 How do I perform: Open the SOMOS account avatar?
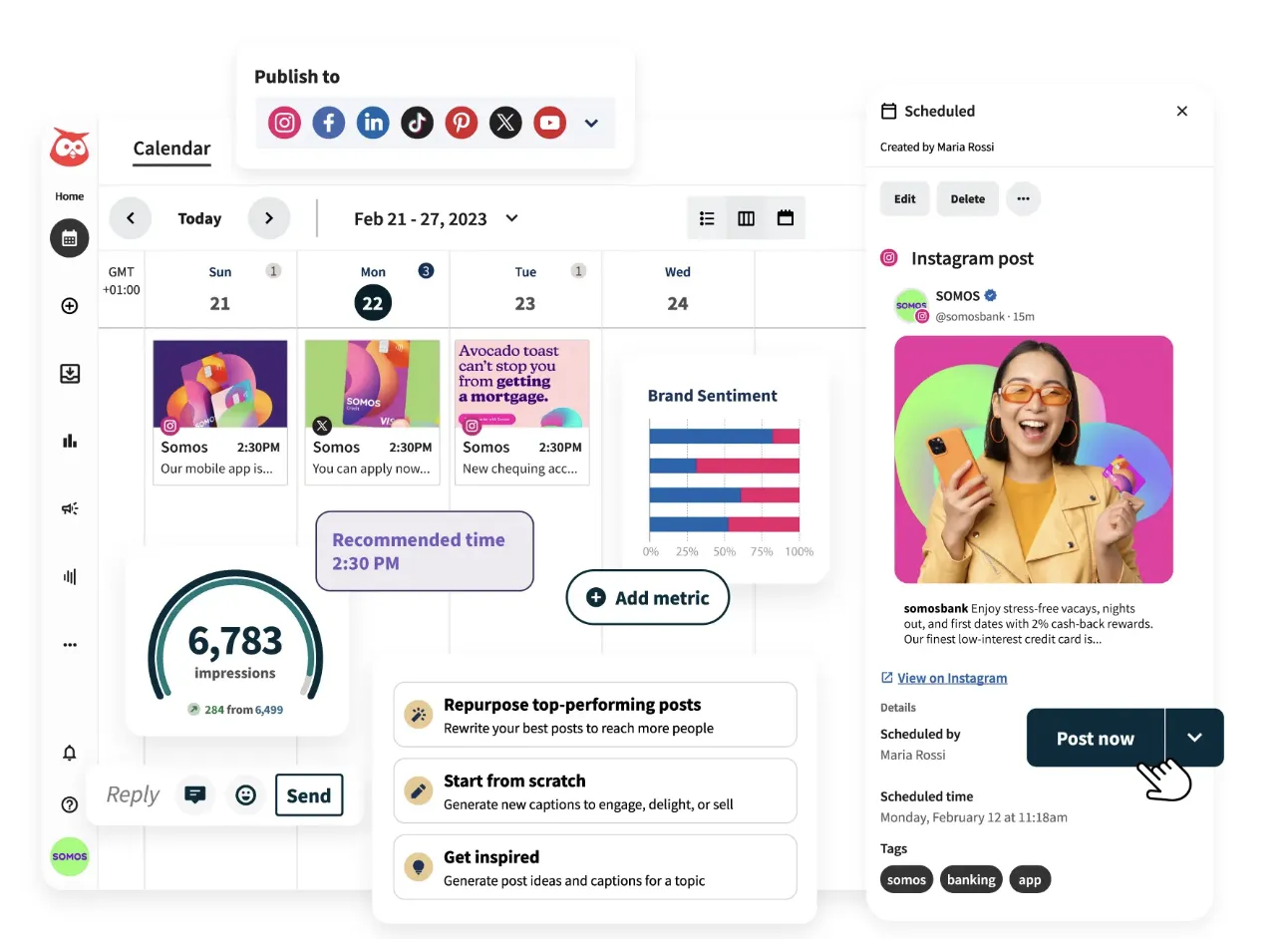tap(70, 856)
